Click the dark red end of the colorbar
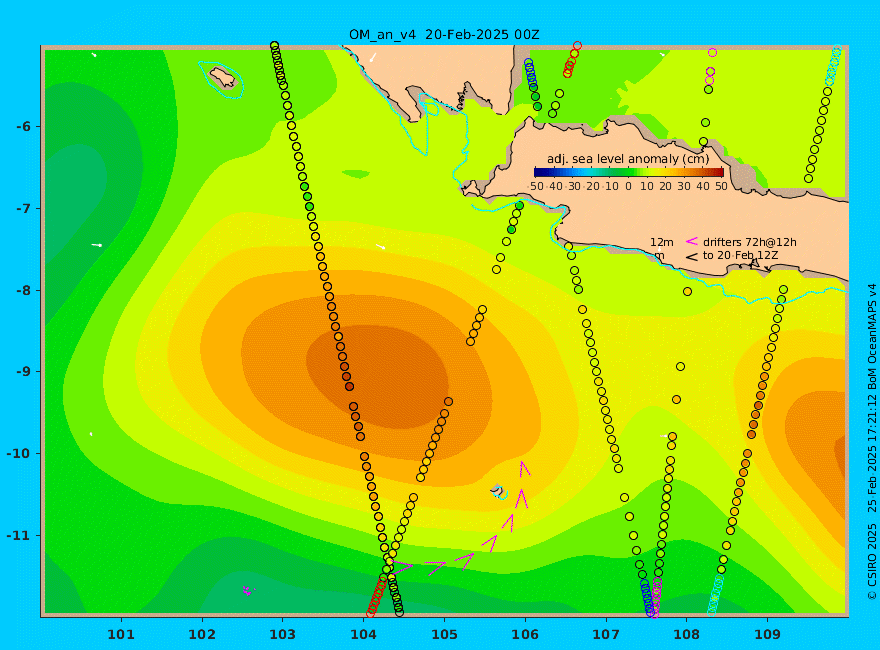Viewport: 880px width, 650px height. [719, 172]
